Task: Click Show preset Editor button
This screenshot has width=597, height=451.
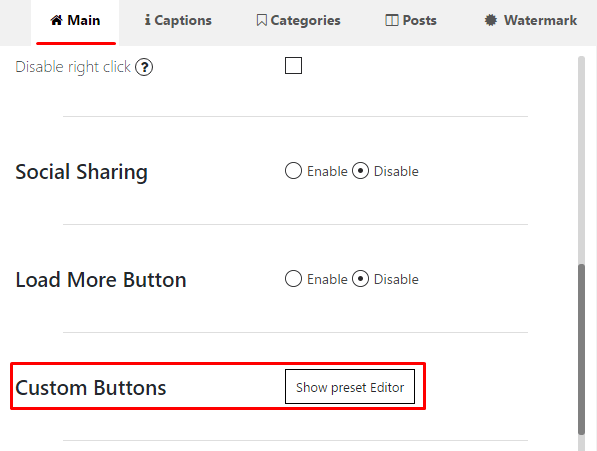Action: pos(350,387)
